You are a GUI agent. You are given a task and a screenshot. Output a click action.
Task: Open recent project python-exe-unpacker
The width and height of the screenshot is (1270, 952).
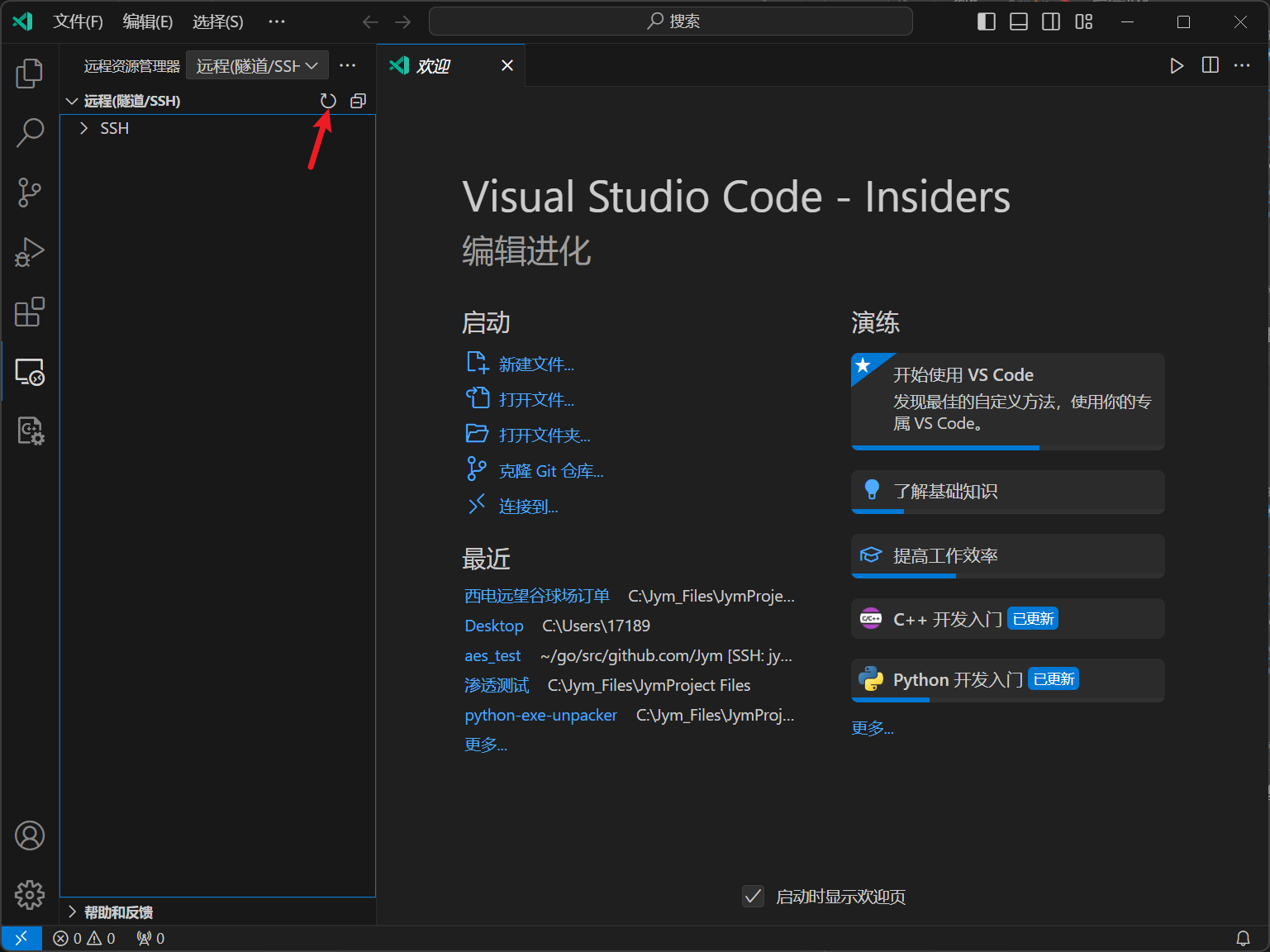tap(540, 715)
